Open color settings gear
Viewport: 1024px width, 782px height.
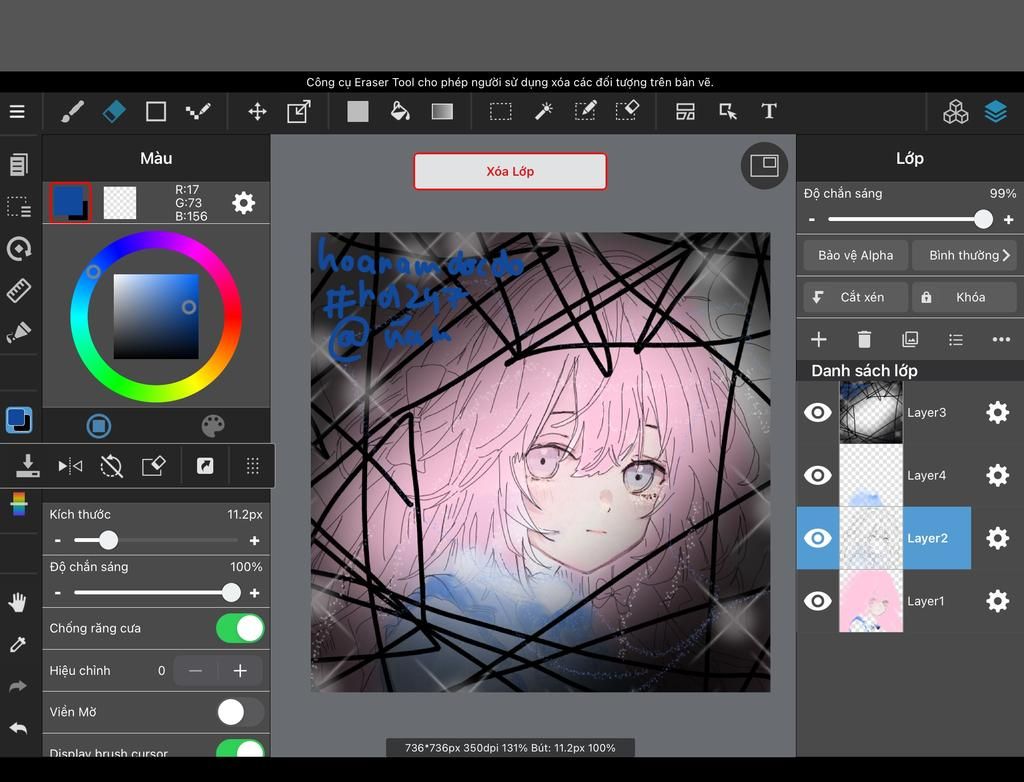pos(244,203)
